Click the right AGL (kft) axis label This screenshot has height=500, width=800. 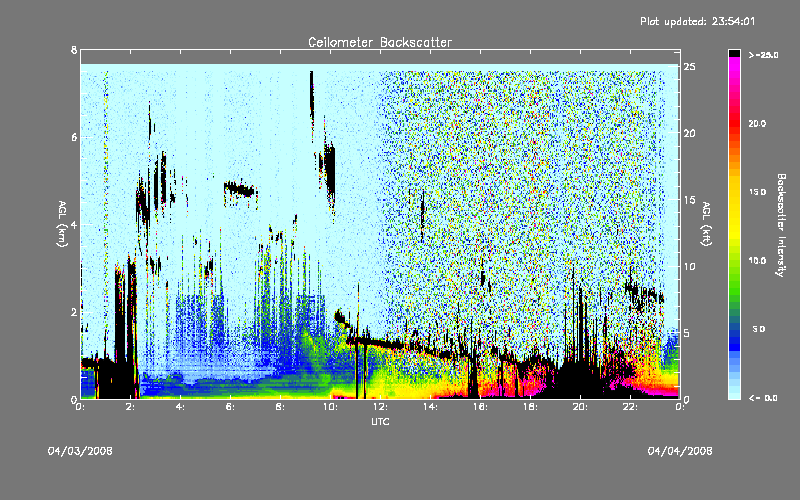706,224
